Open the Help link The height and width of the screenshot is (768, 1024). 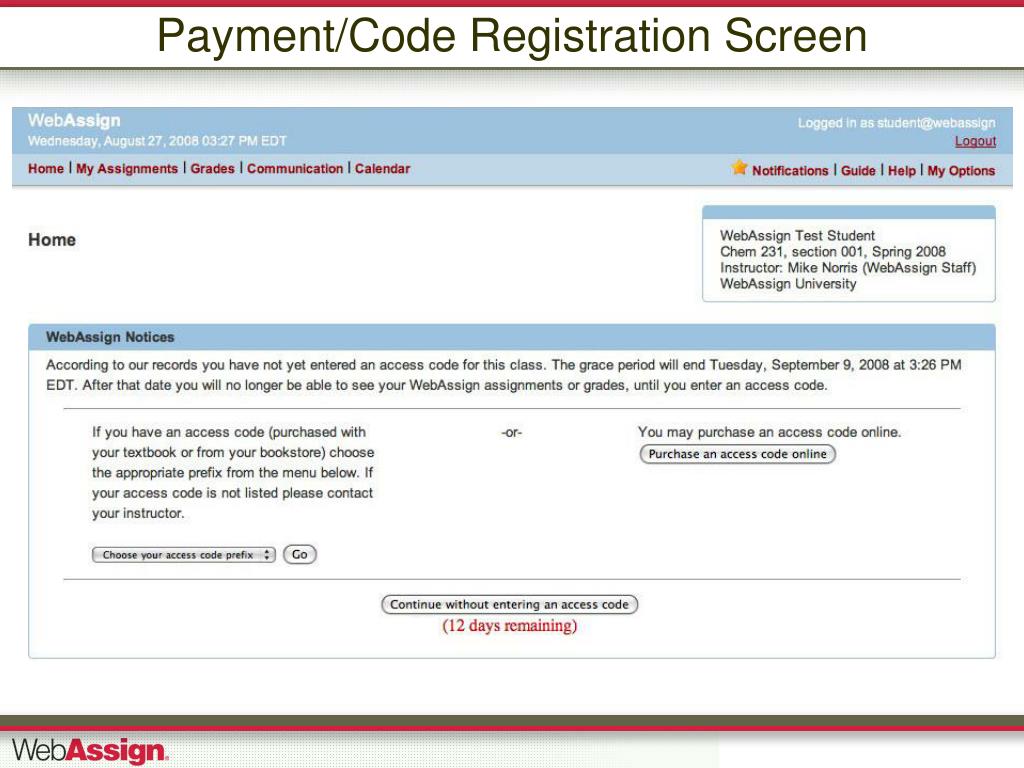point(901,170)
